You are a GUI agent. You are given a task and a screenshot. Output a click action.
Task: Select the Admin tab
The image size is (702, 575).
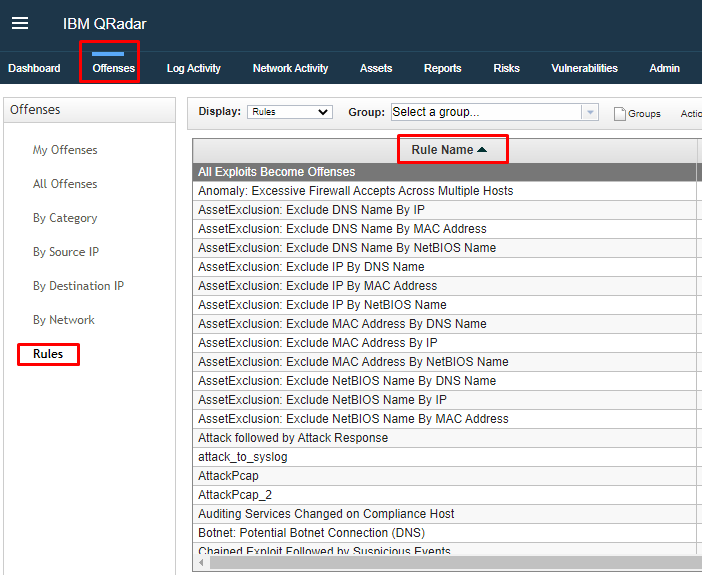(x=664, y=68)
